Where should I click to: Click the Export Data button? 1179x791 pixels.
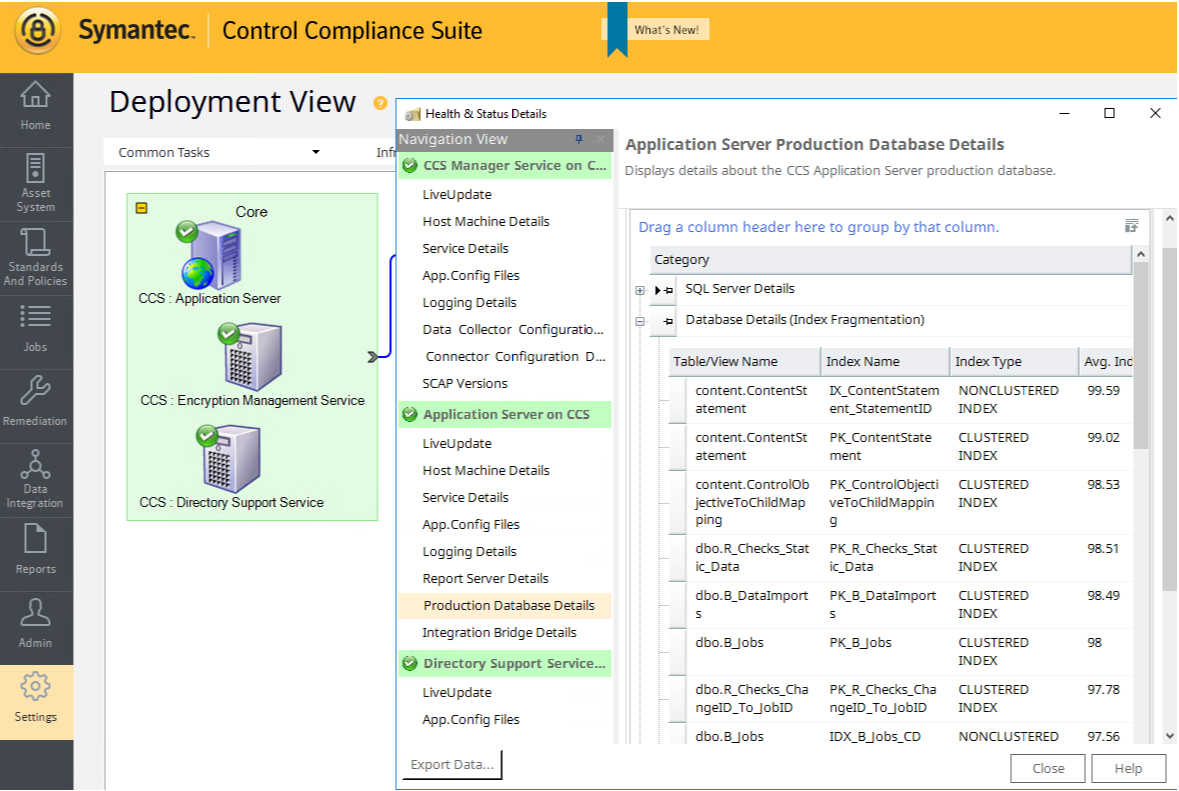[452, 765]
